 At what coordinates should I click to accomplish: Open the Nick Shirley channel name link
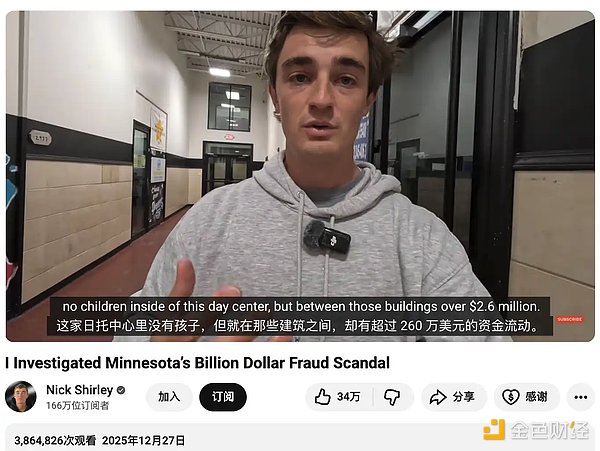coord(79,390)
